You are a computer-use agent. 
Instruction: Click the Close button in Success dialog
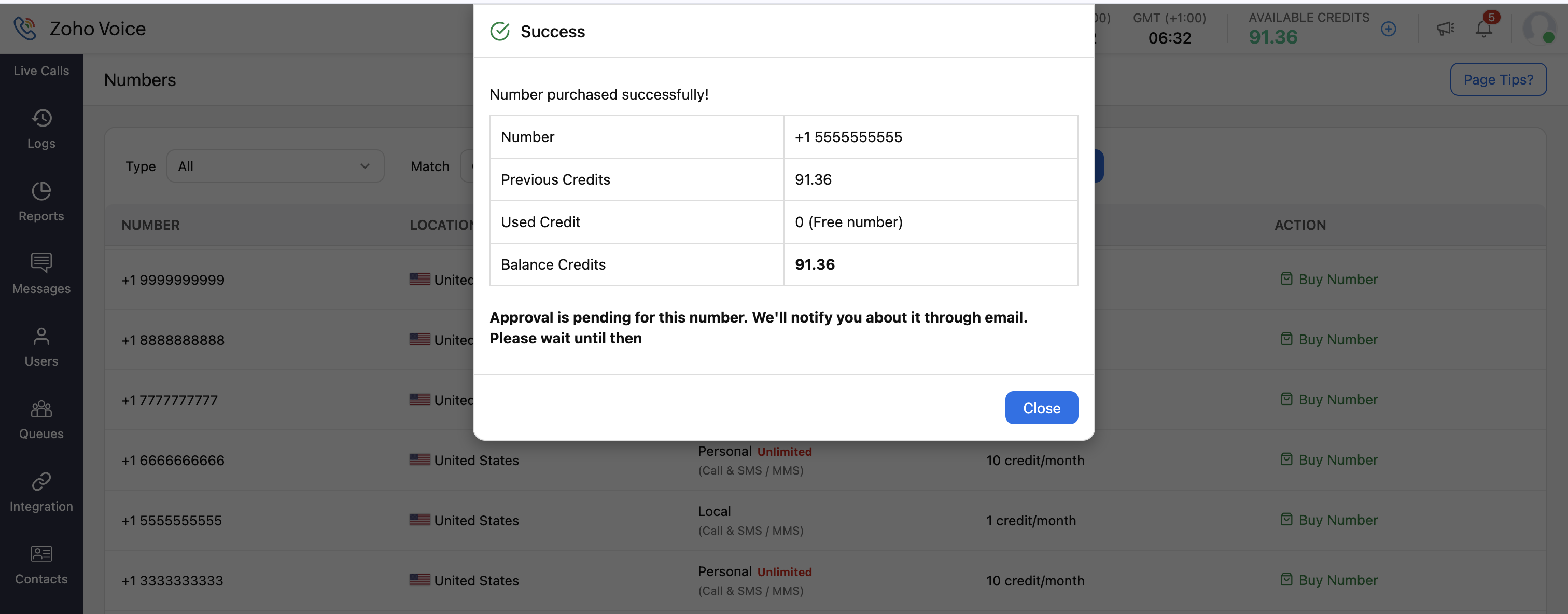(1041, 408)
